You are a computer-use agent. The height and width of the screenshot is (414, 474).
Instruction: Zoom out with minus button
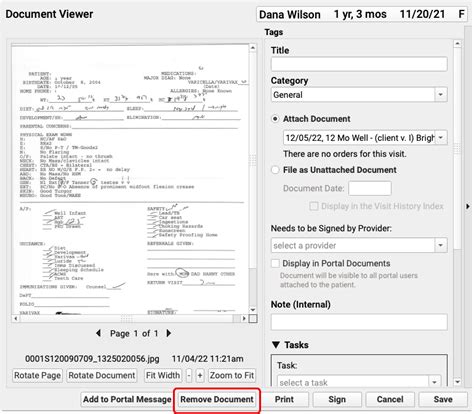tap(189, 375)
